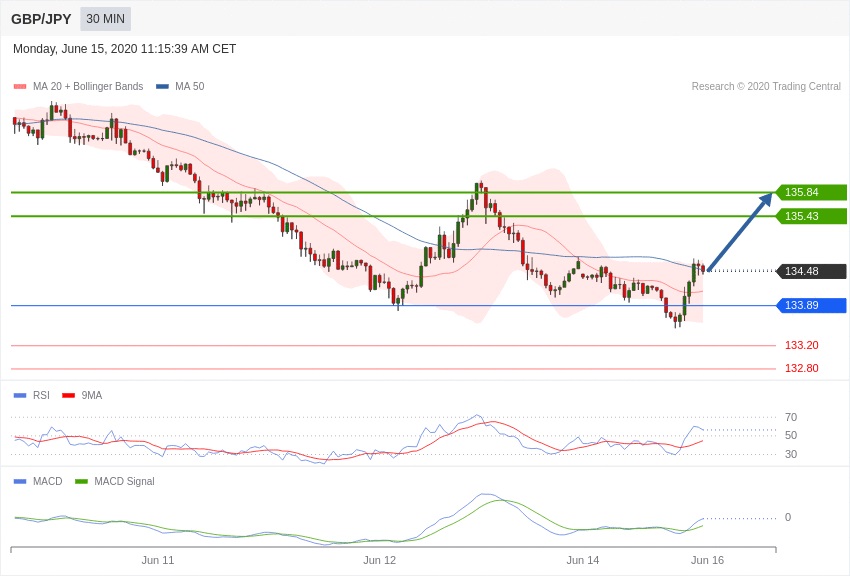Select the Jun 14 date marker
Image resolution: width=850 pixels, height=576 pixels.
coord(583,560)
